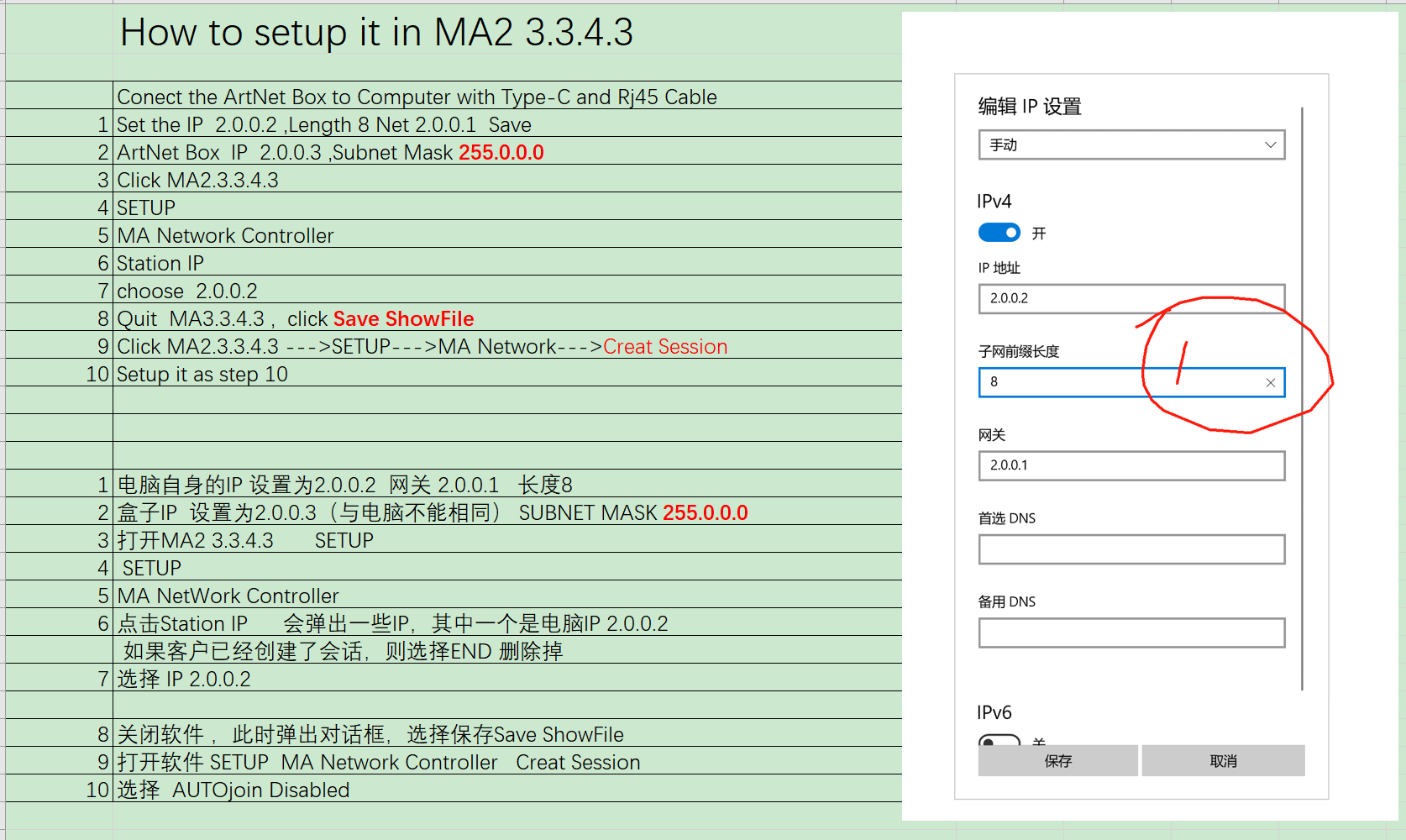
Task: Select cell '关闭软件， 此时弹出对话框'
Action: pyautogui.click(x=507, y=733)
